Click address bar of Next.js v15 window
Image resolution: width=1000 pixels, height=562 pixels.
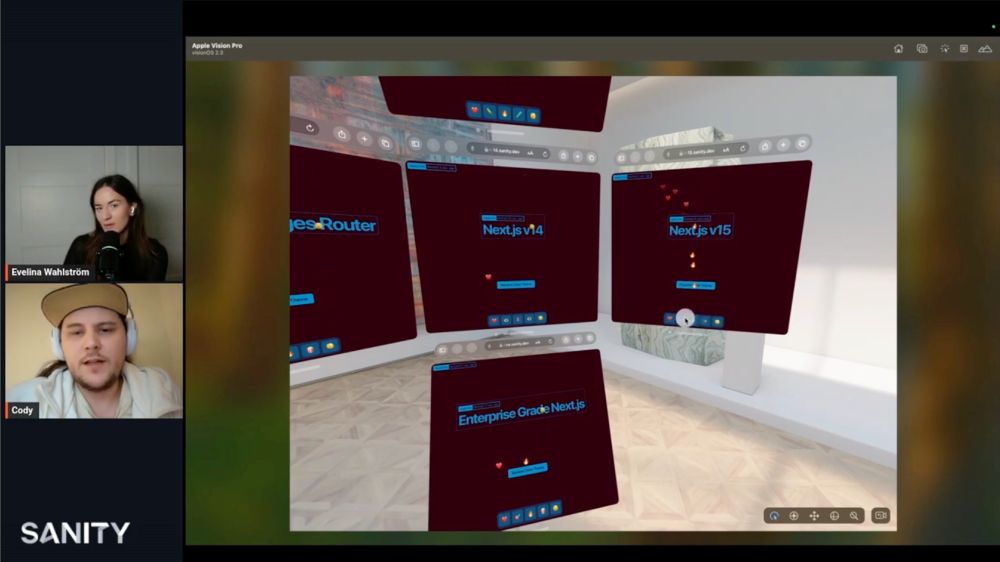(706, 152)
